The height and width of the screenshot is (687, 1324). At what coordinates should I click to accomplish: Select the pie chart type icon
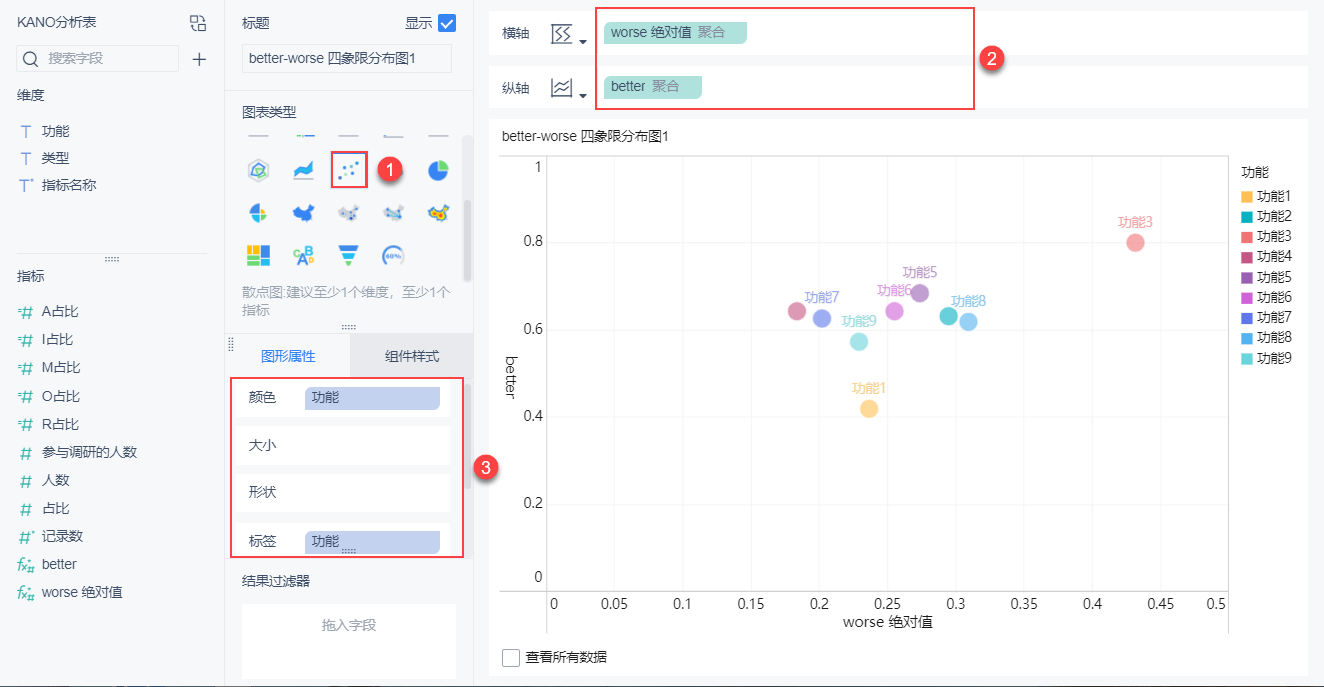tap(439, 170)
